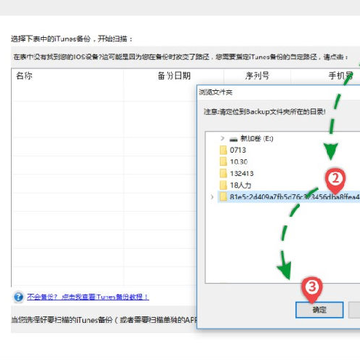
Task: Select the 0713 folder
Action: pyautogui.click(x=238, y=150)
